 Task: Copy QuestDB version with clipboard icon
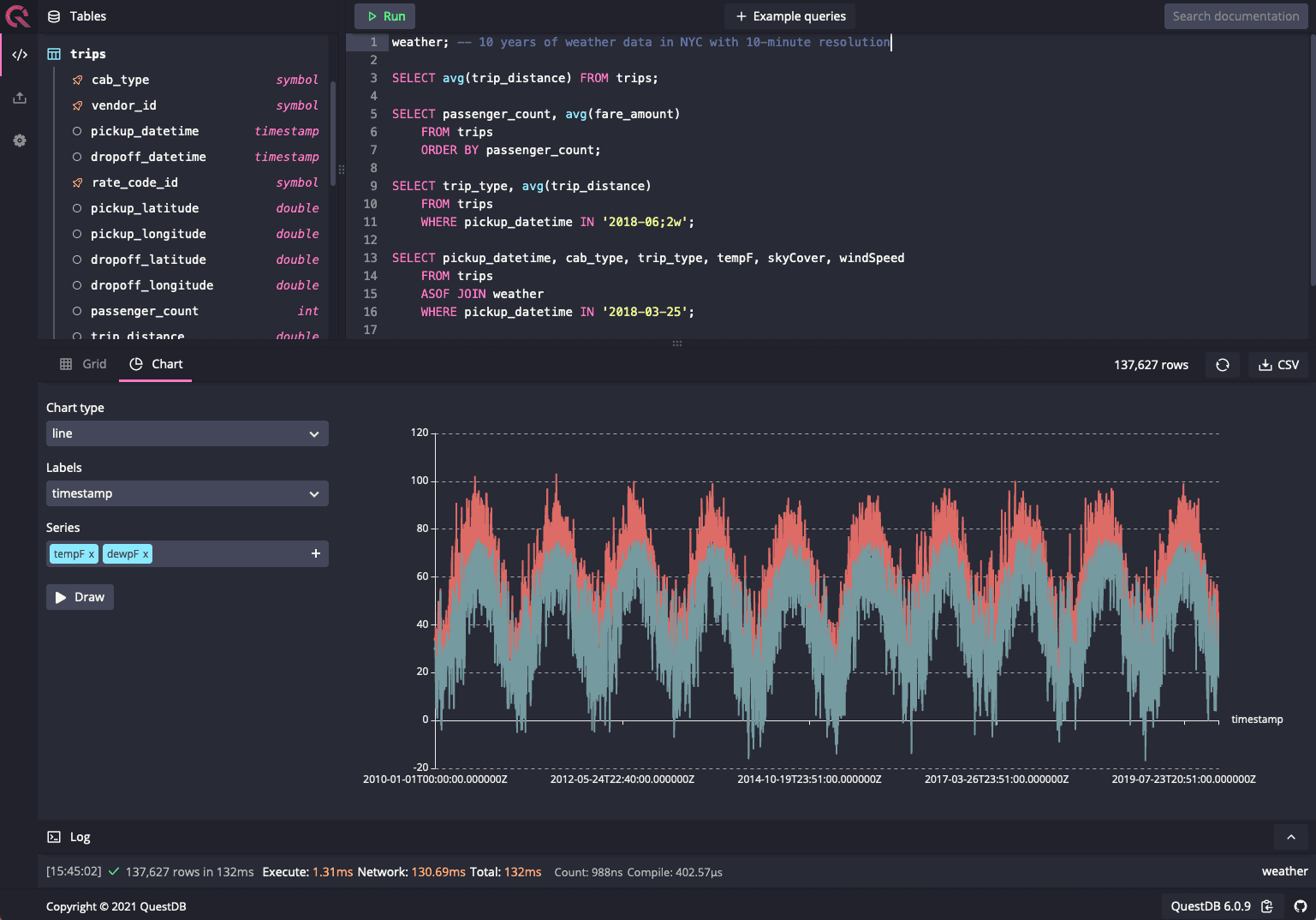(1267, 906)
